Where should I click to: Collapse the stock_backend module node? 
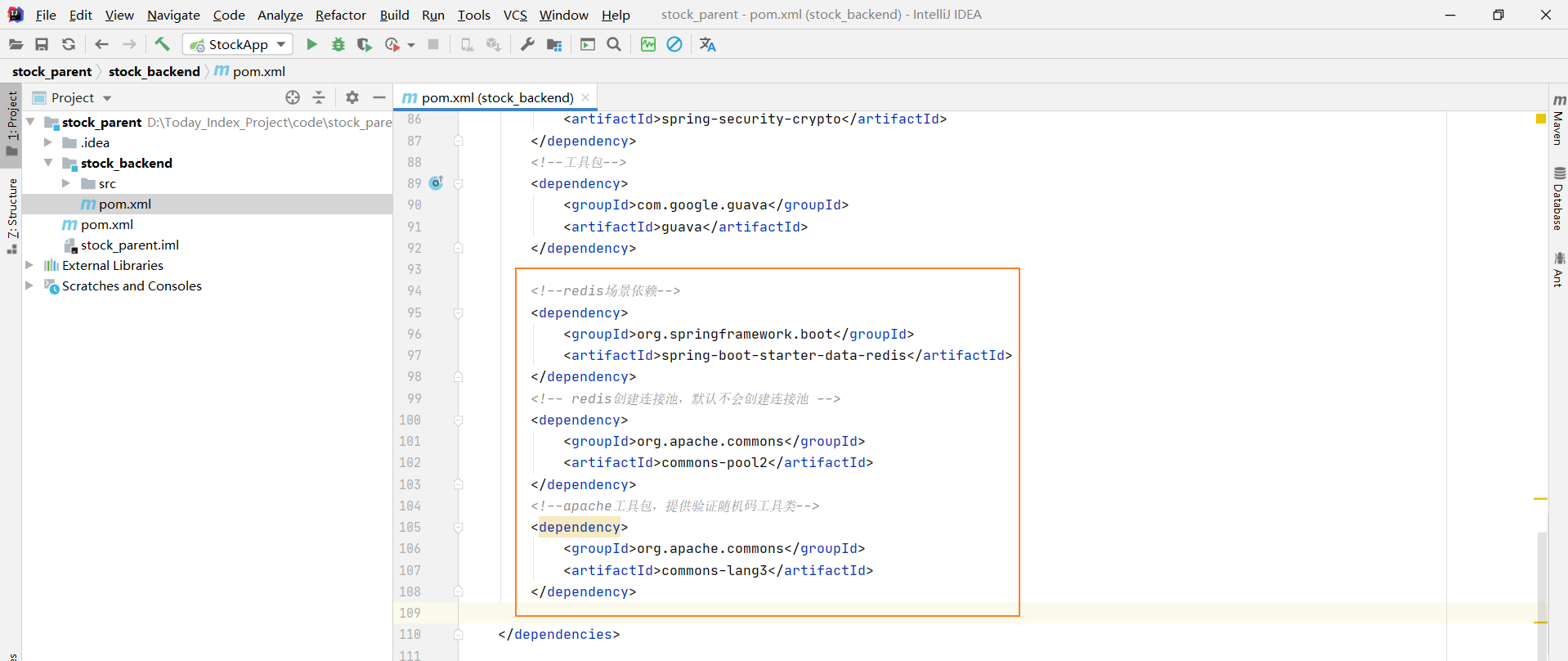tap(48, 163)
